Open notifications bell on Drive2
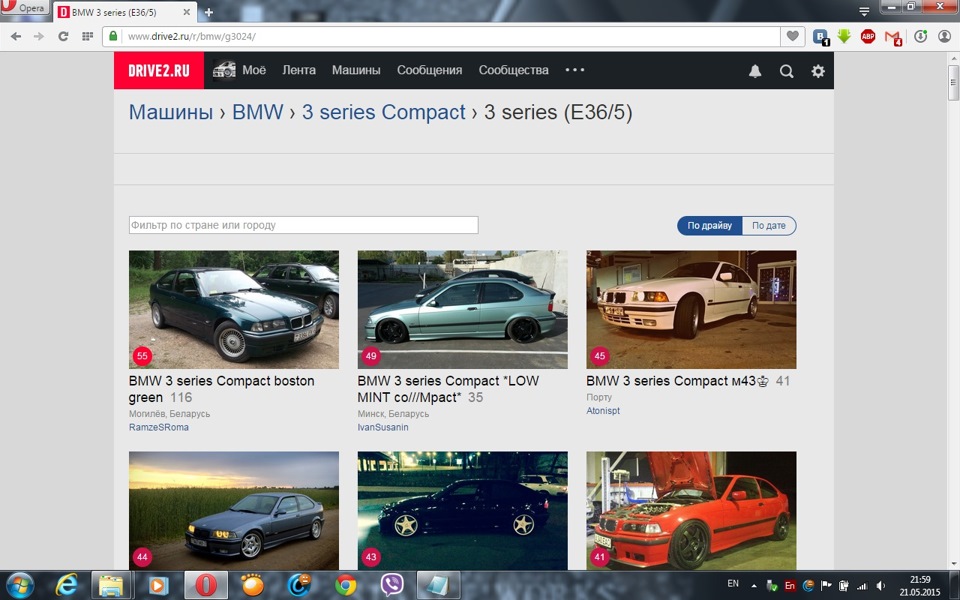Screen dimensions: 960x600 756,71
